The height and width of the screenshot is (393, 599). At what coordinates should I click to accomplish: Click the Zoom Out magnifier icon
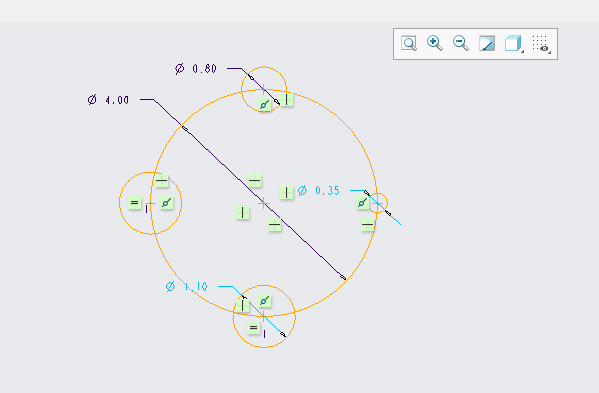[461, 43]
